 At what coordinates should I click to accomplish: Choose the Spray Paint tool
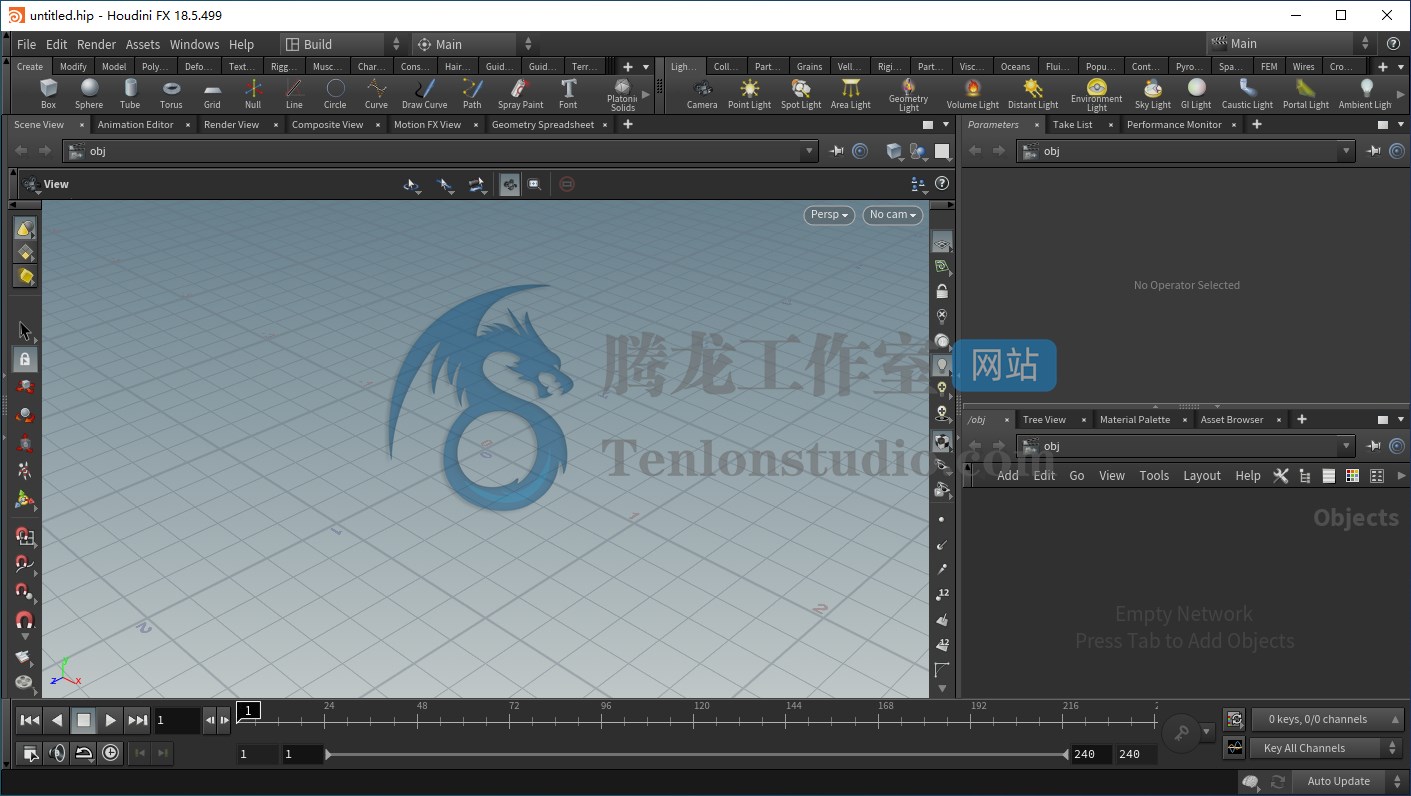520,93
